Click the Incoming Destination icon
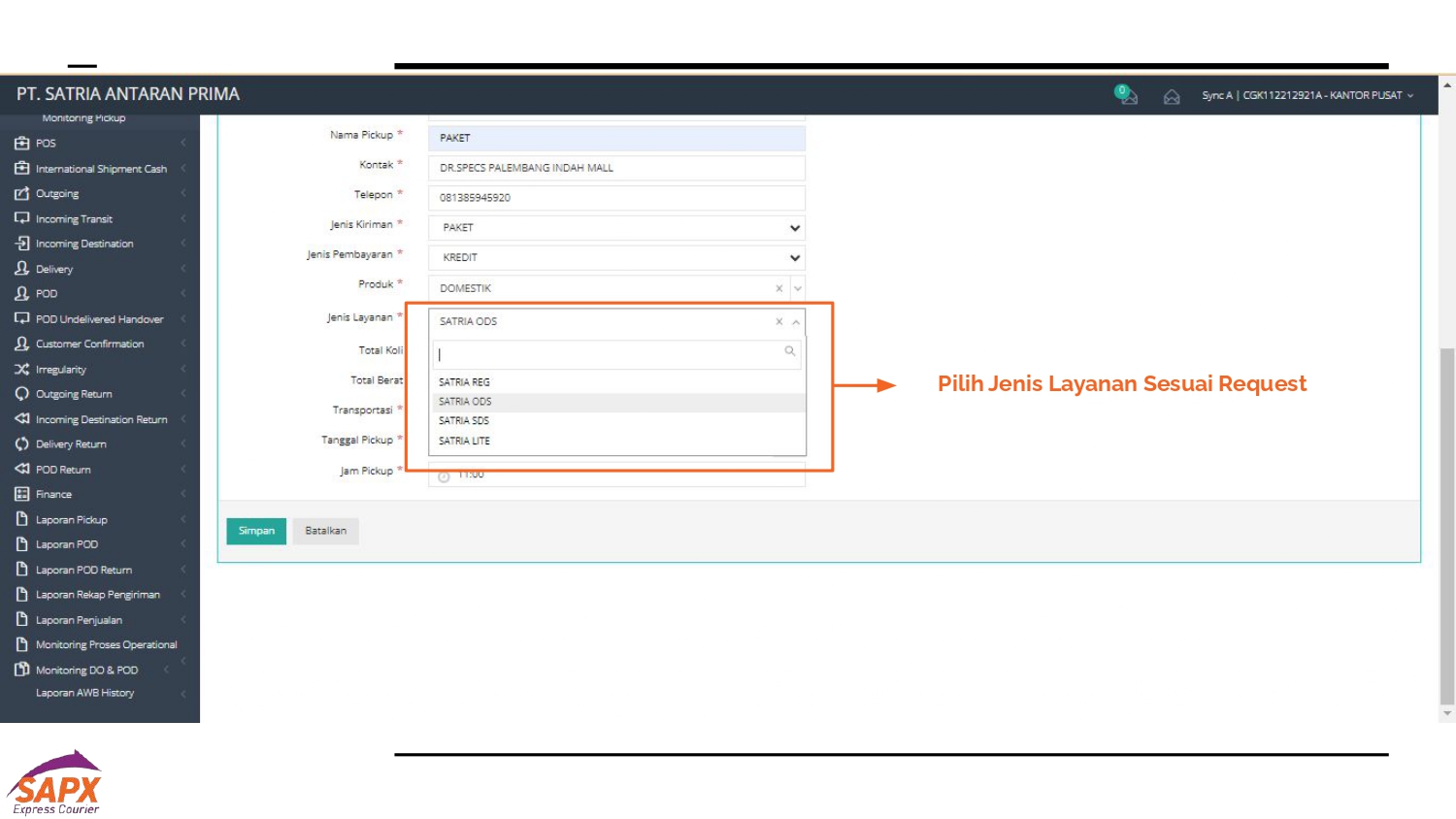Viewport: 1456px width, 819px height. [21, 244]
